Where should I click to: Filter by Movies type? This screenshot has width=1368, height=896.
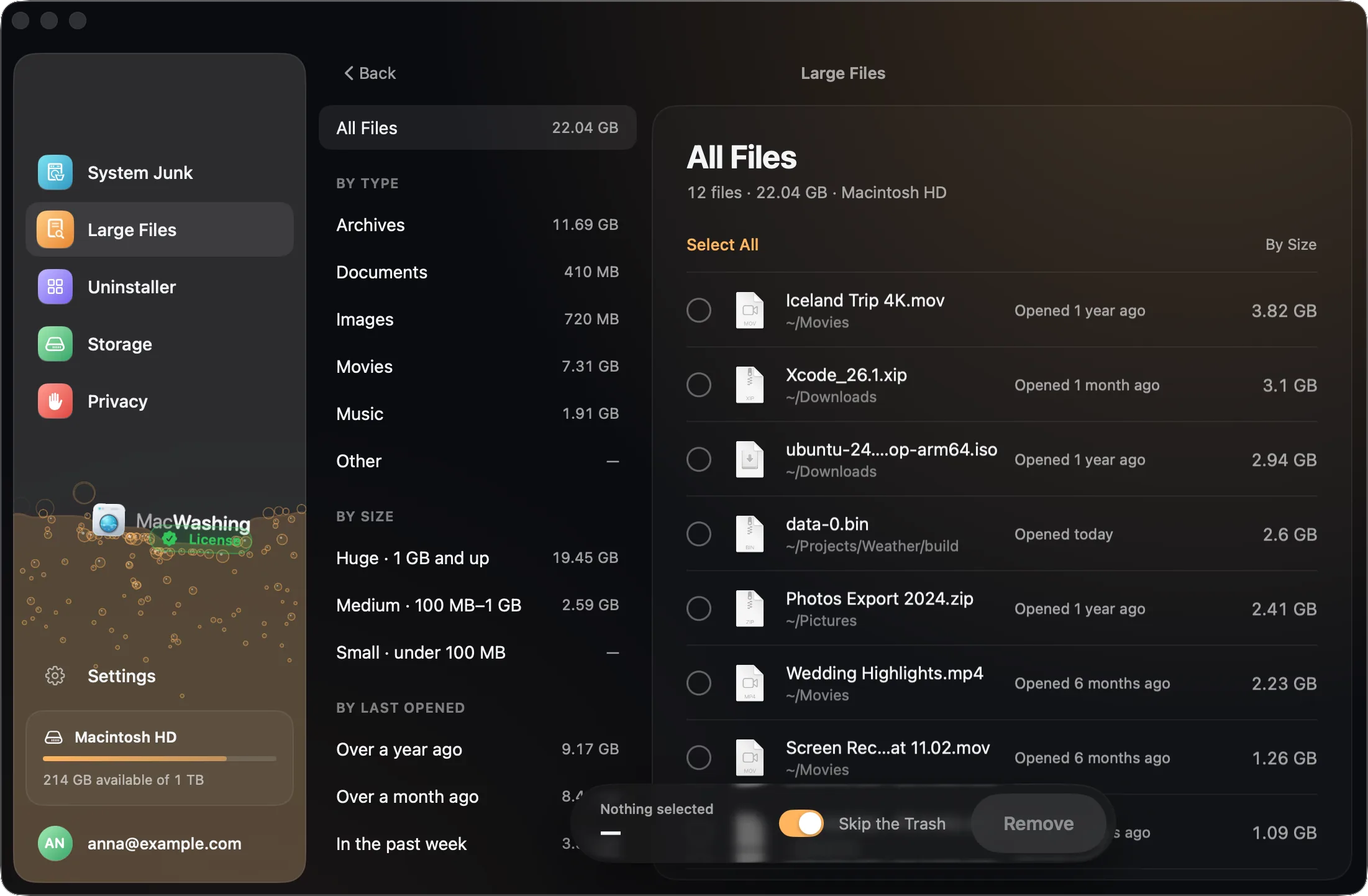477,367
